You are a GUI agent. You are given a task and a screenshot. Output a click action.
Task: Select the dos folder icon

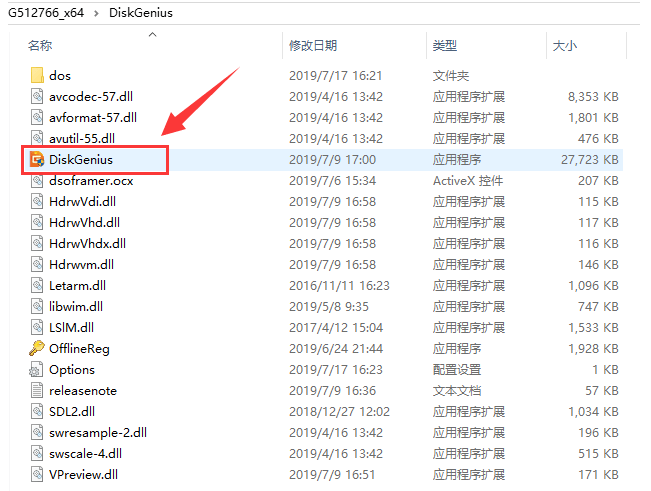point(38,75)
